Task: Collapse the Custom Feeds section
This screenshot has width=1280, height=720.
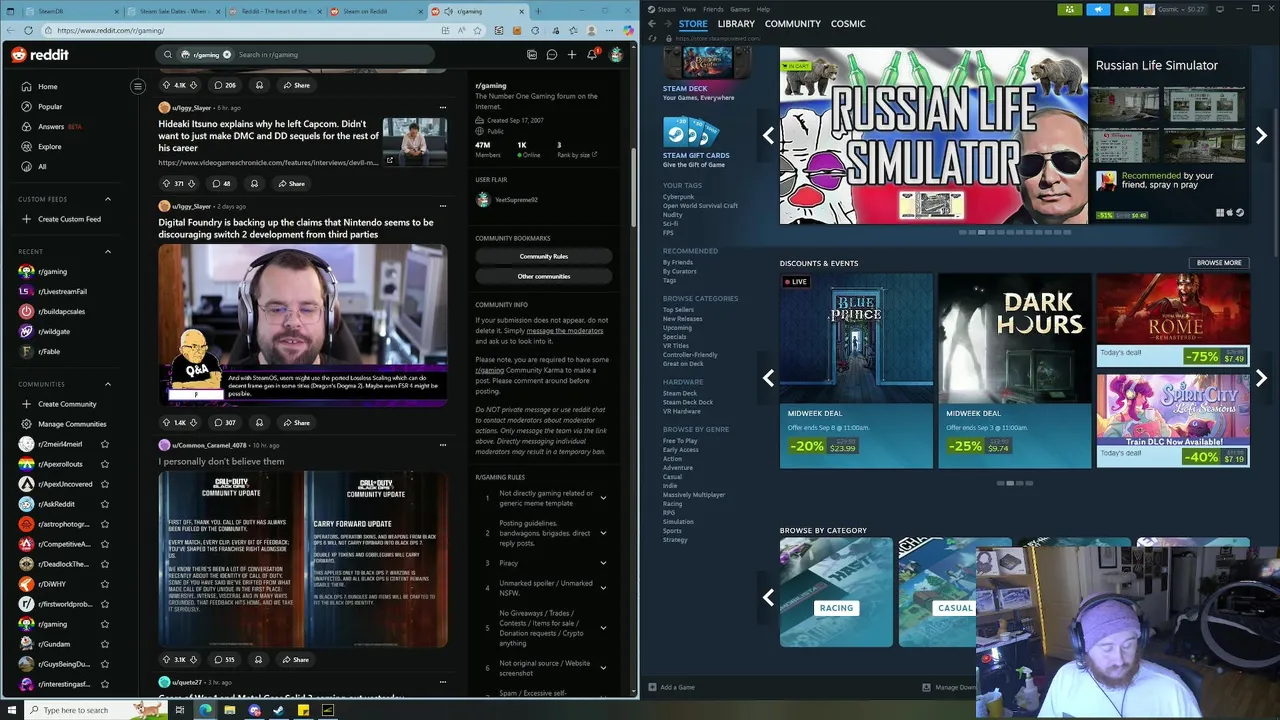Action: (x=108, y=199)
